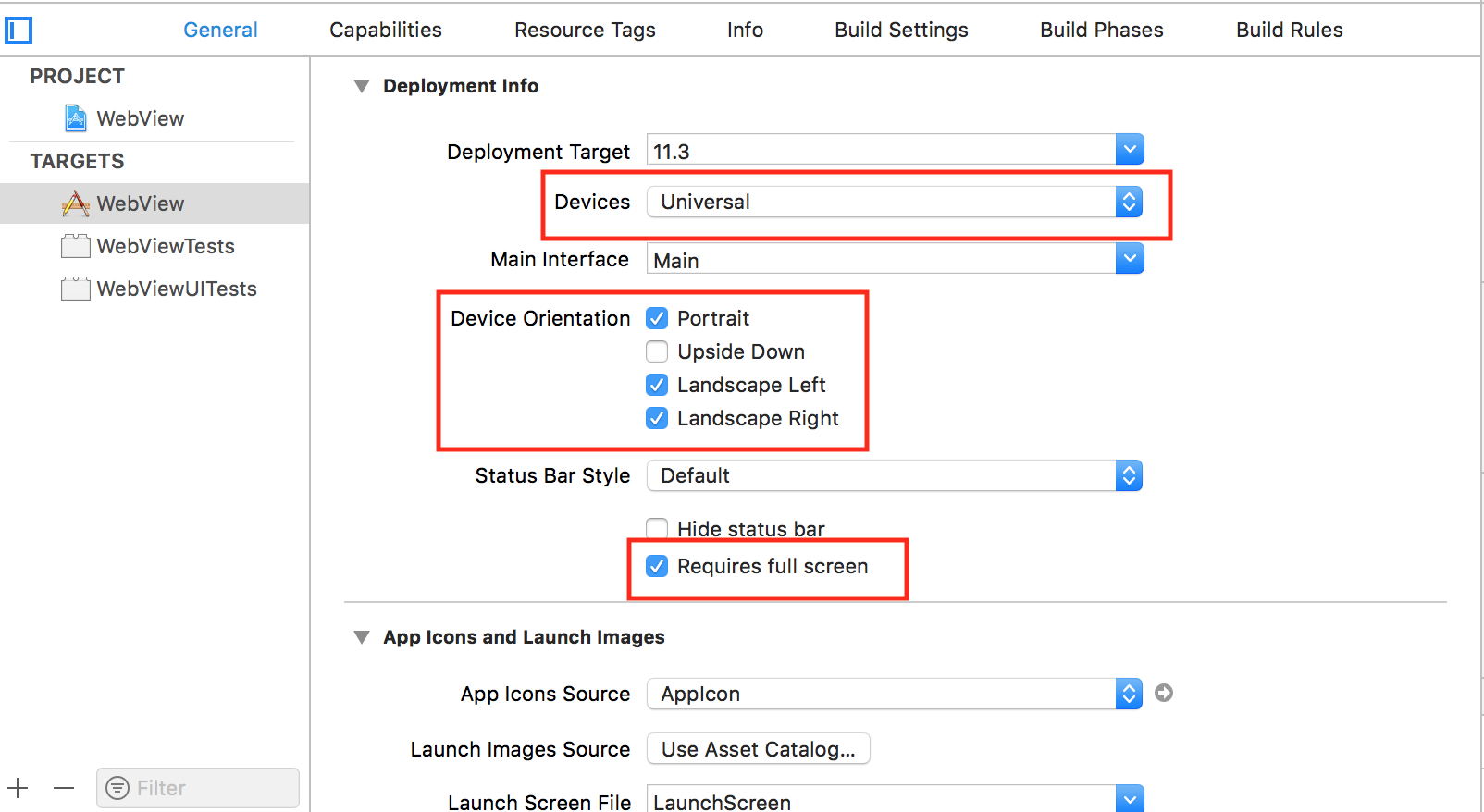Enable Hide status bar
Screen dimensions: 1484x812
pos(657,528)
